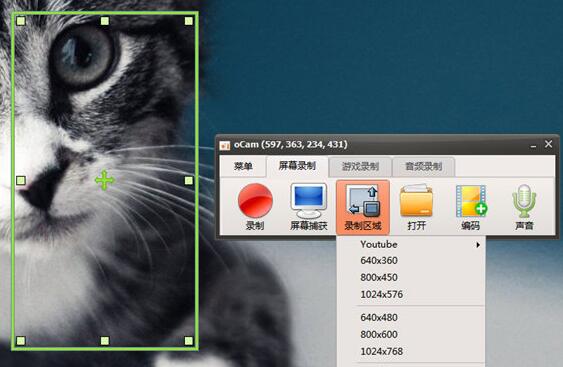Click the bottom-right handle of capture frame

coord(189,340)
